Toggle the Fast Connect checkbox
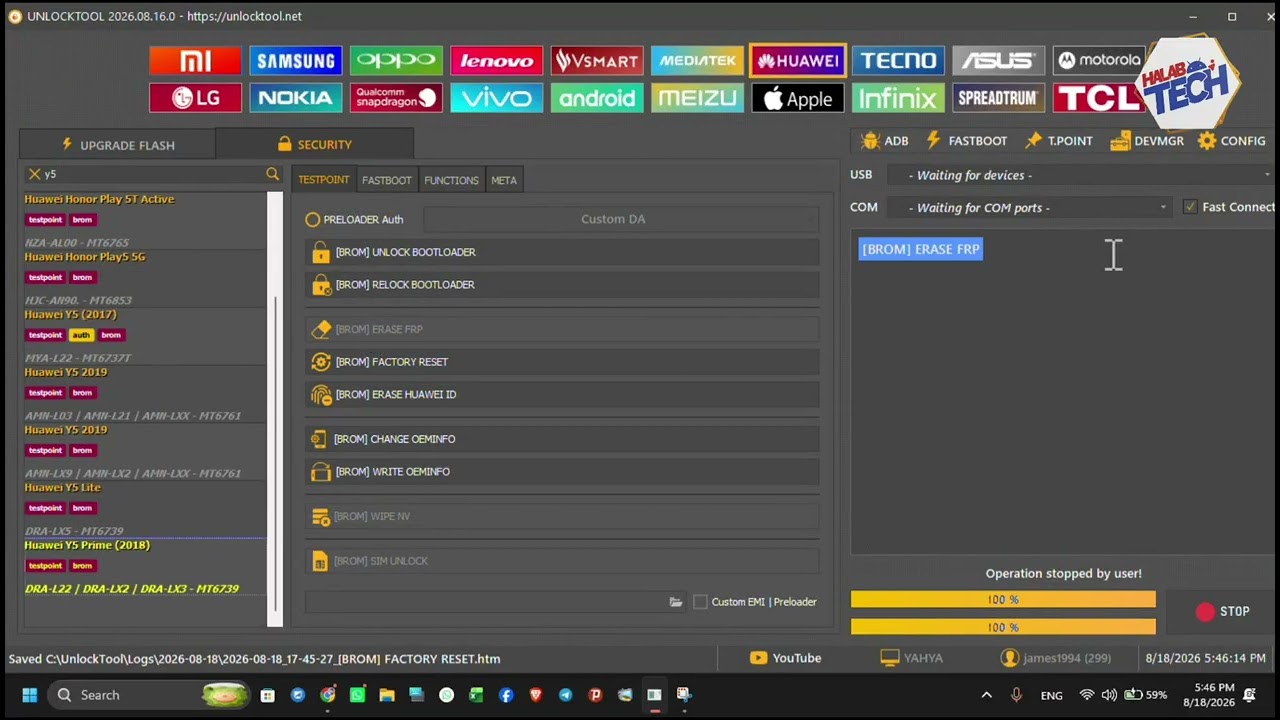The height and width of the screenshot is (720, 1280). pos(1189,207)
